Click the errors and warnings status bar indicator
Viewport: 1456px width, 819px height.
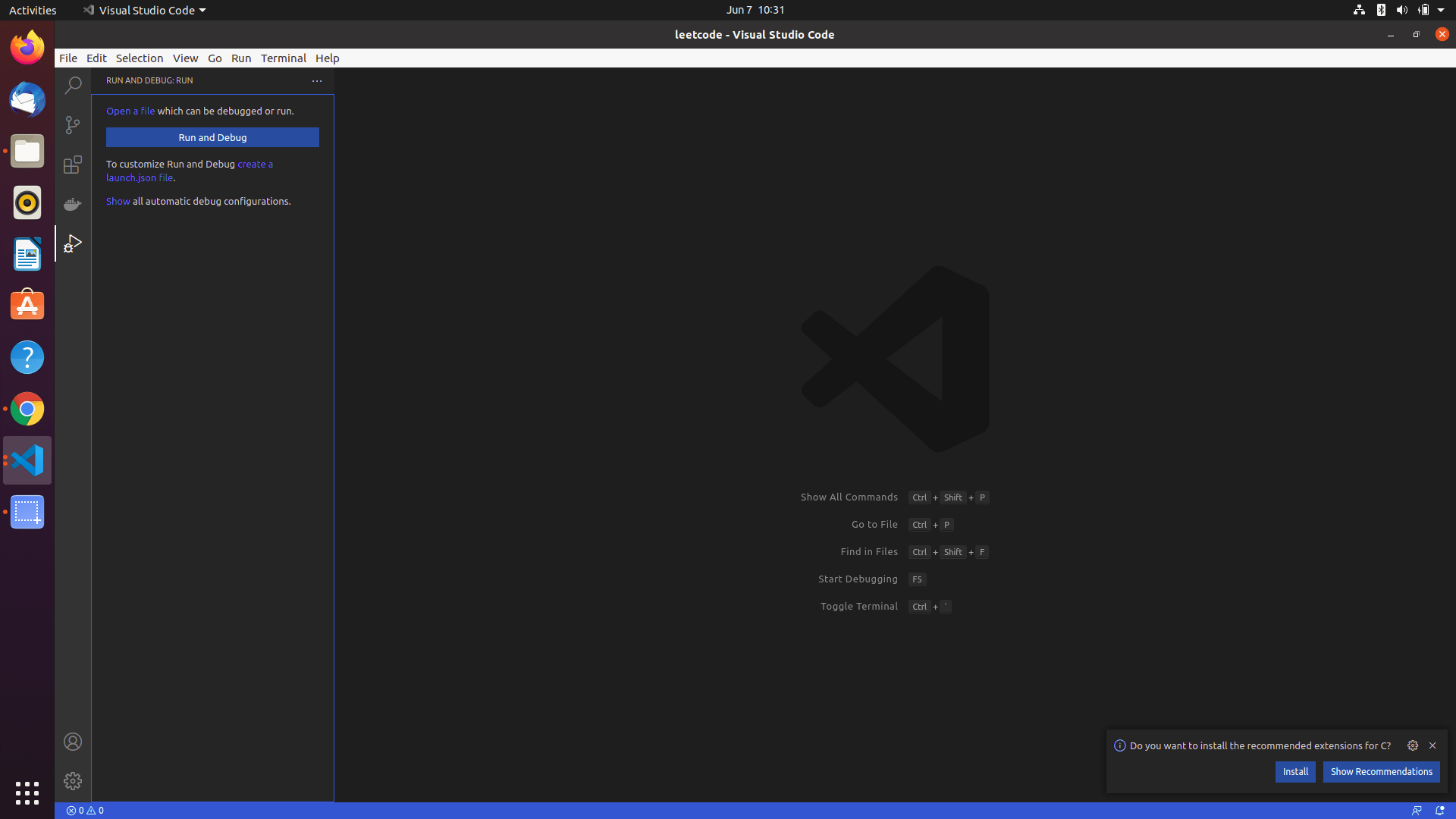(85, 810)
